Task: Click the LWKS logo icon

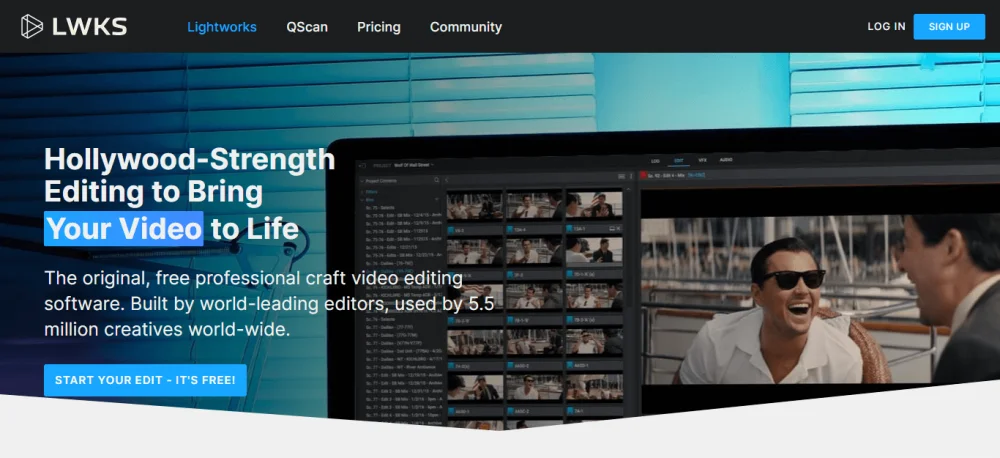Action: (32, 27)
